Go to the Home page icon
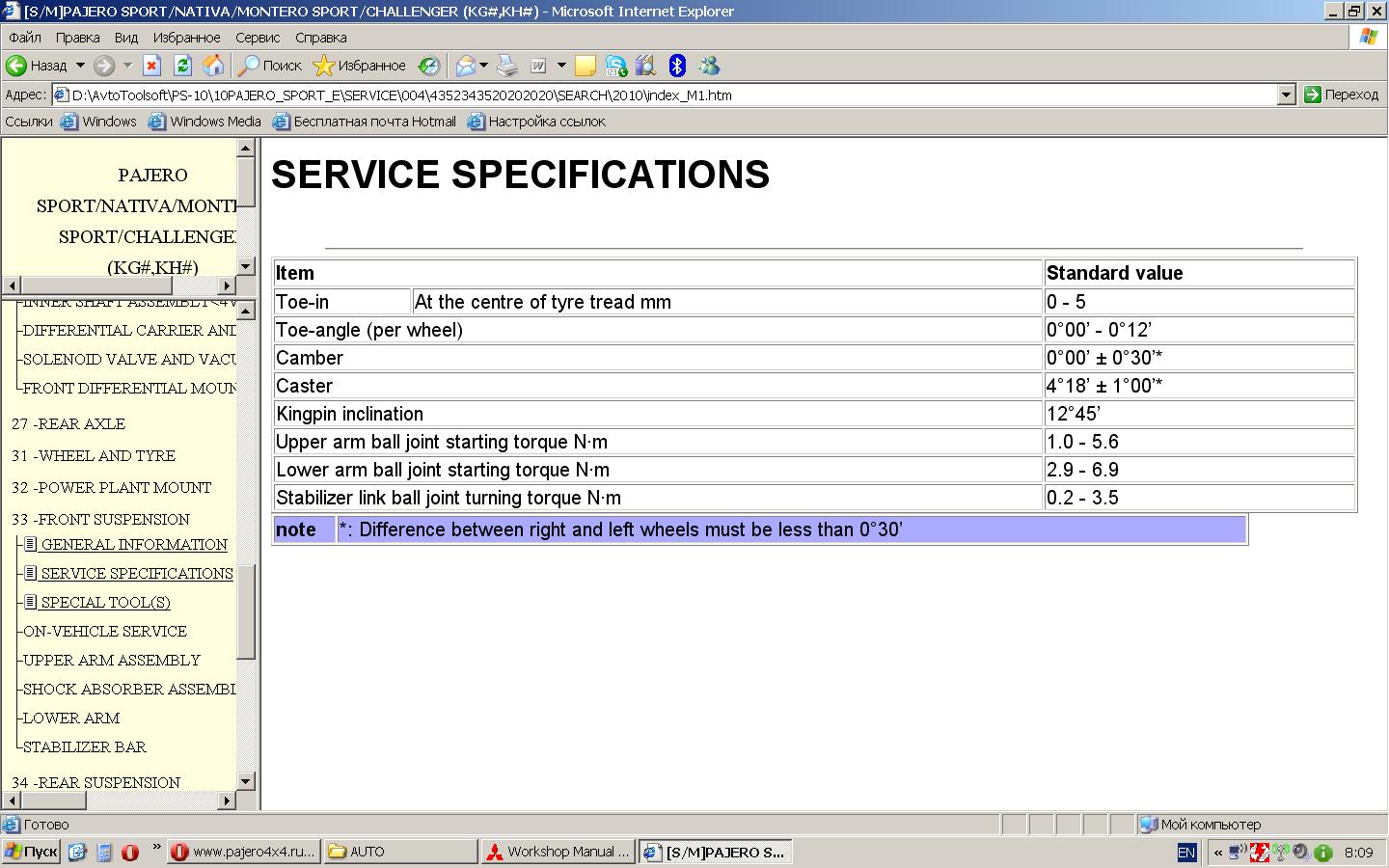 pyautogui.click(x=213, y=66)
